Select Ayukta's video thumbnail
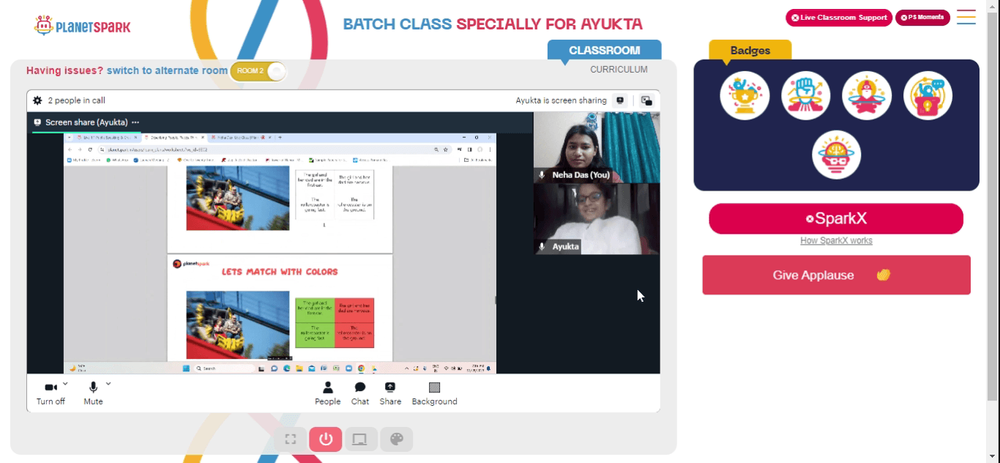The width and height of the screenshot is (1000, 463). tap(597, 219)
